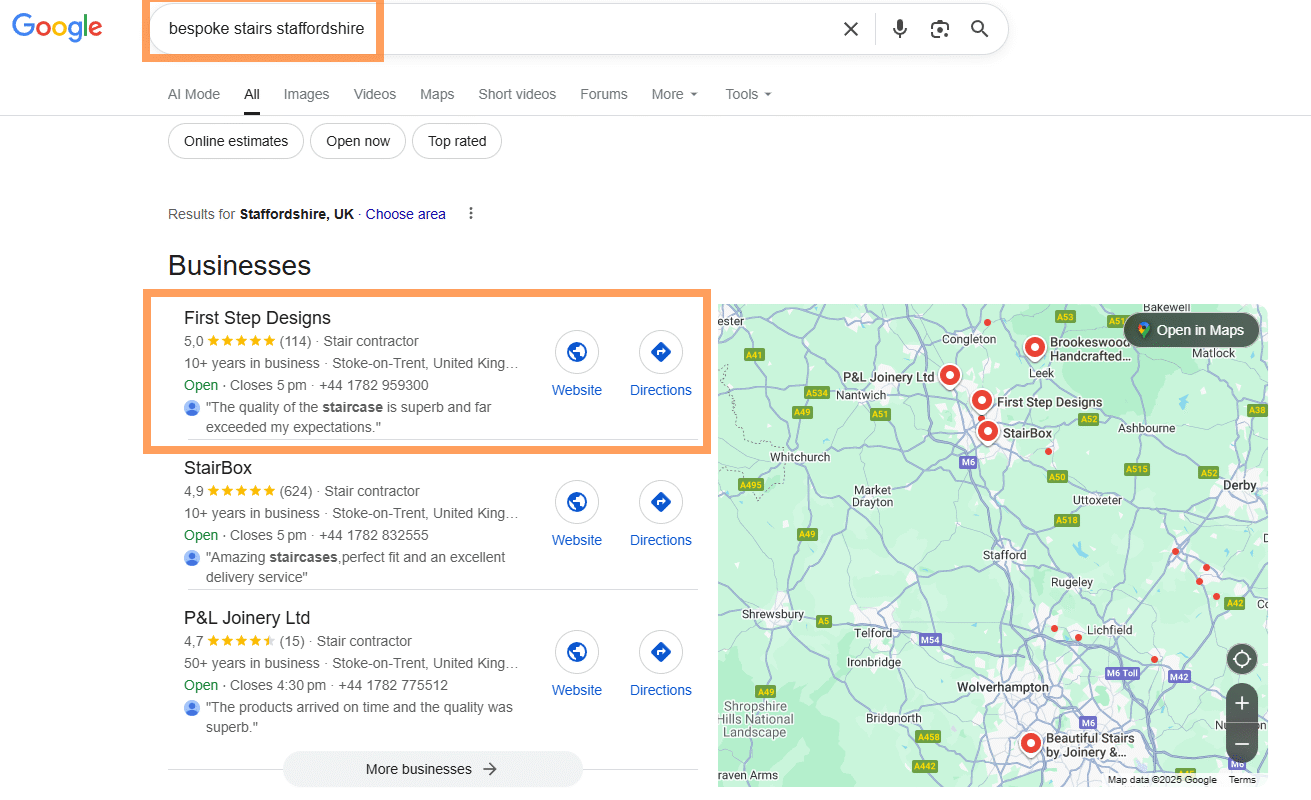Center the map on my location

coord(1242,660)
